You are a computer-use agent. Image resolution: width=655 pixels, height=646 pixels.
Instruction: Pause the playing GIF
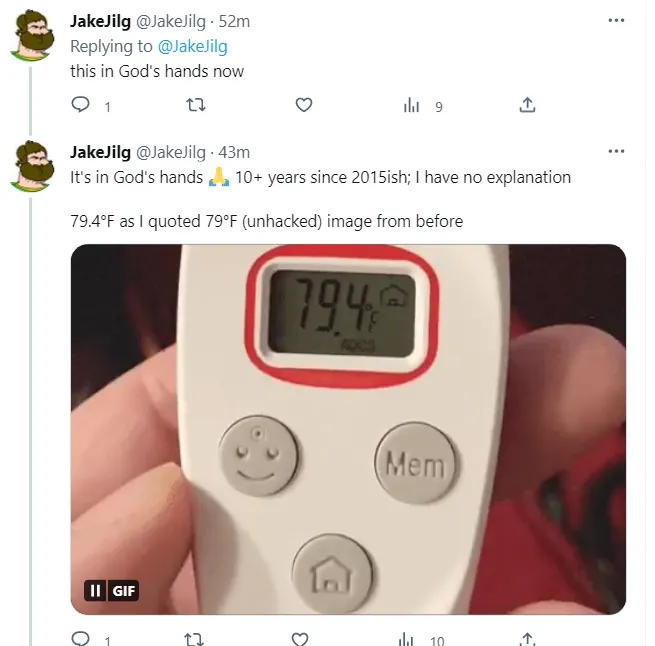(96, 591)
